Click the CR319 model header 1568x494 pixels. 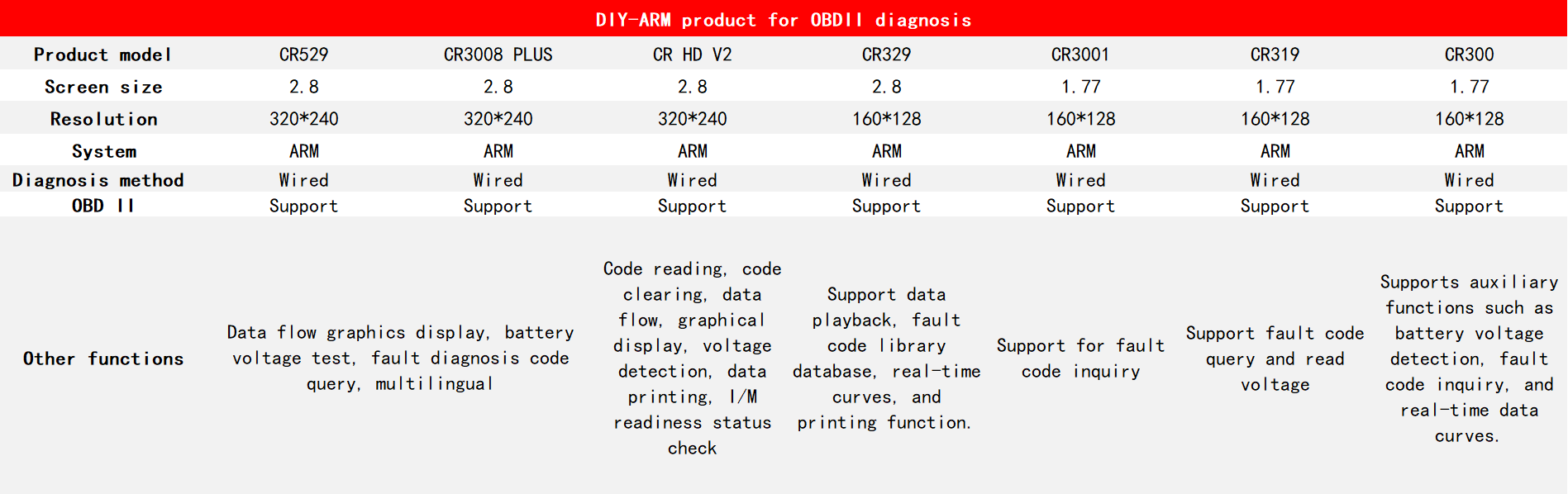click(x=1275, y=55)
